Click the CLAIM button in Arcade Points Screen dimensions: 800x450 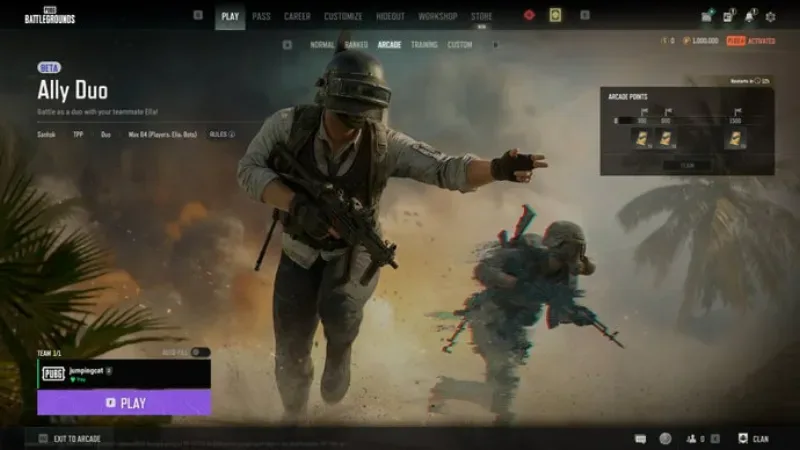(687, 165)
